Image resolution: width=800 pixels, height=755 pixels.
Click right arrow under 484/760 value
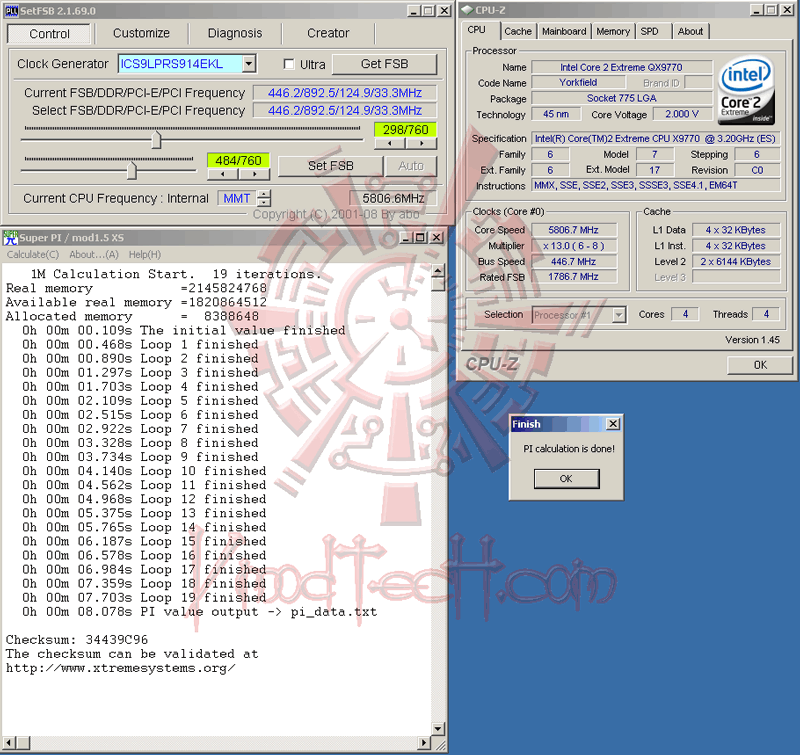tap(254, 174)
